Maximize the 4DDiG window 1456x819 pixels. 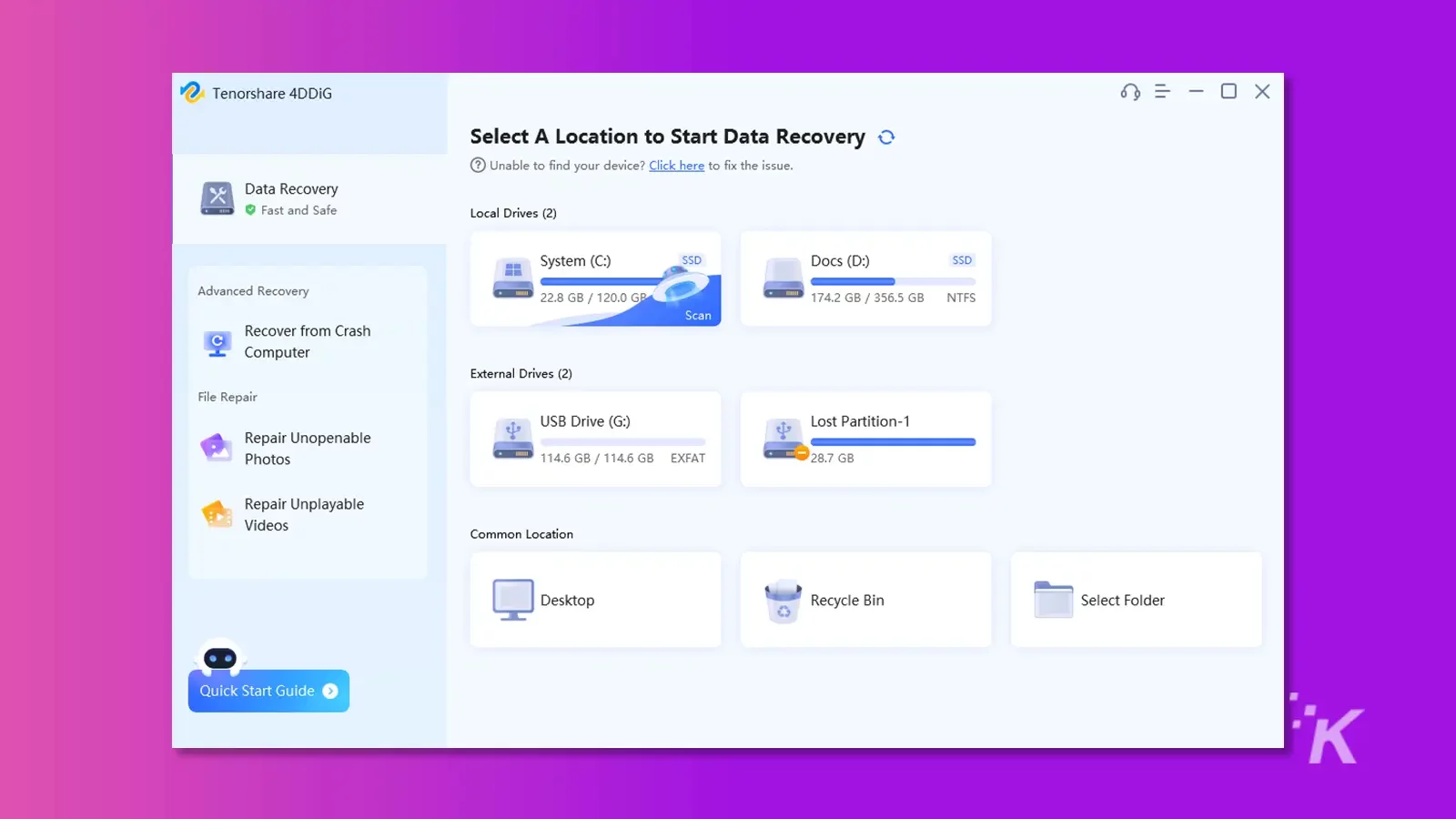tap(1228, 91)
